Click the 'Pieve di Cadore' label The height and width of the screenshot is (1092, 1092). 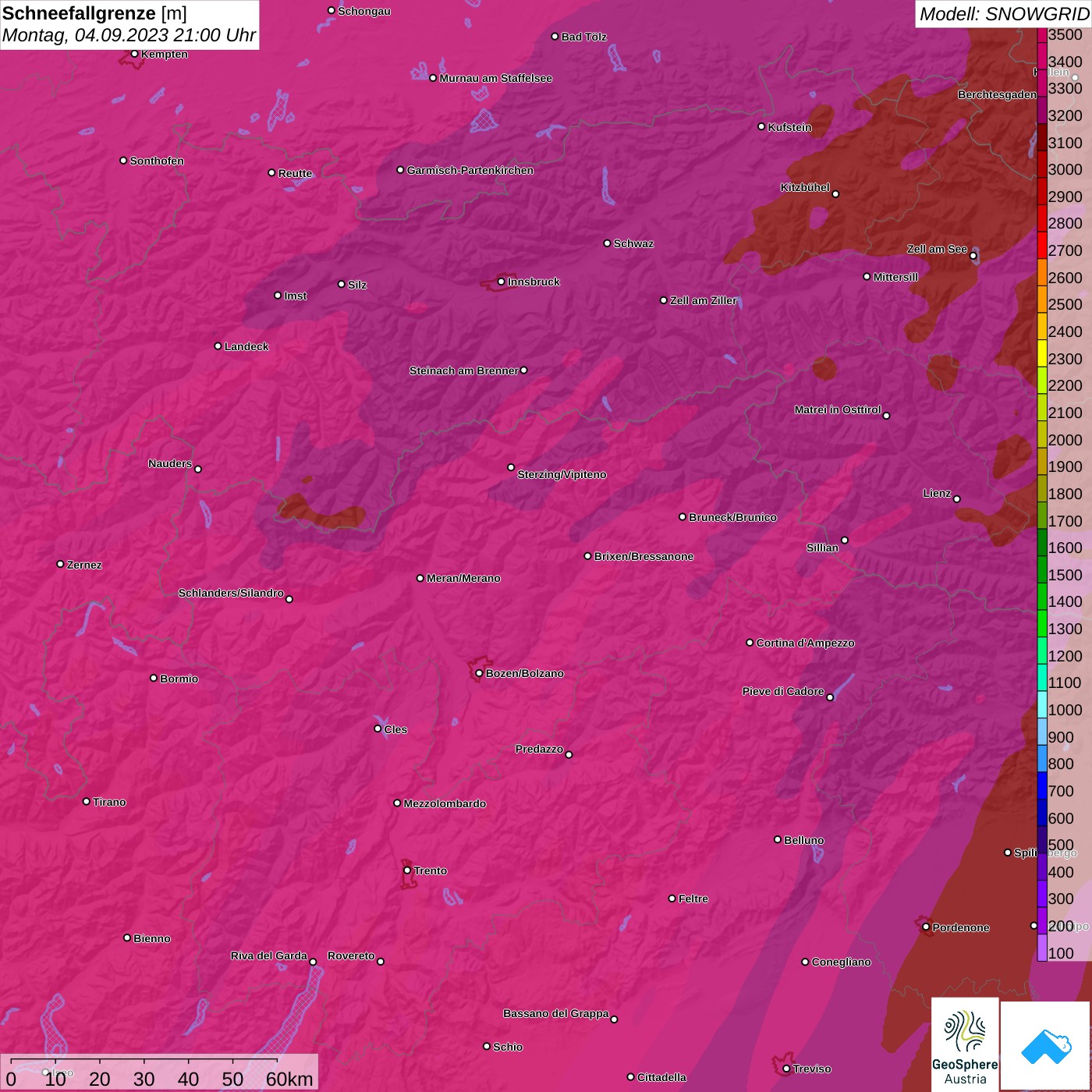pos(783,691)
